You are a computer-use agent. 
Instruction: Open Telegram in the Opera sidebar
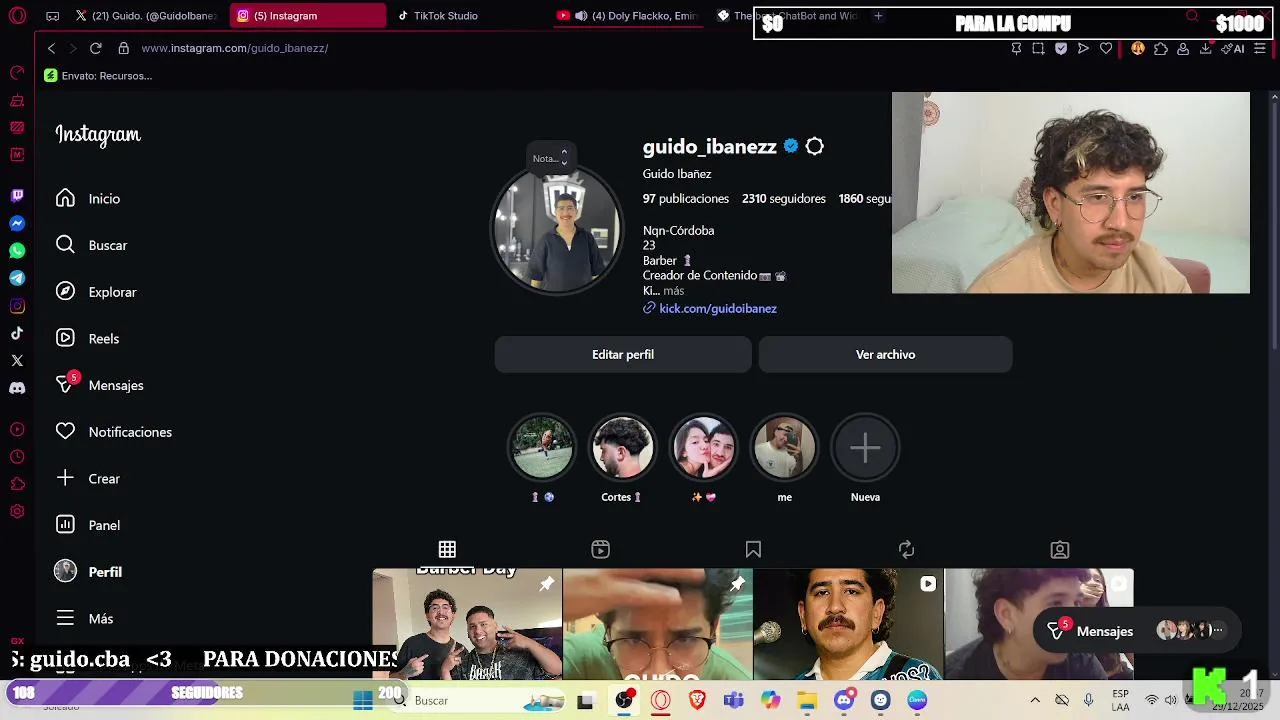tap(17, 278)
